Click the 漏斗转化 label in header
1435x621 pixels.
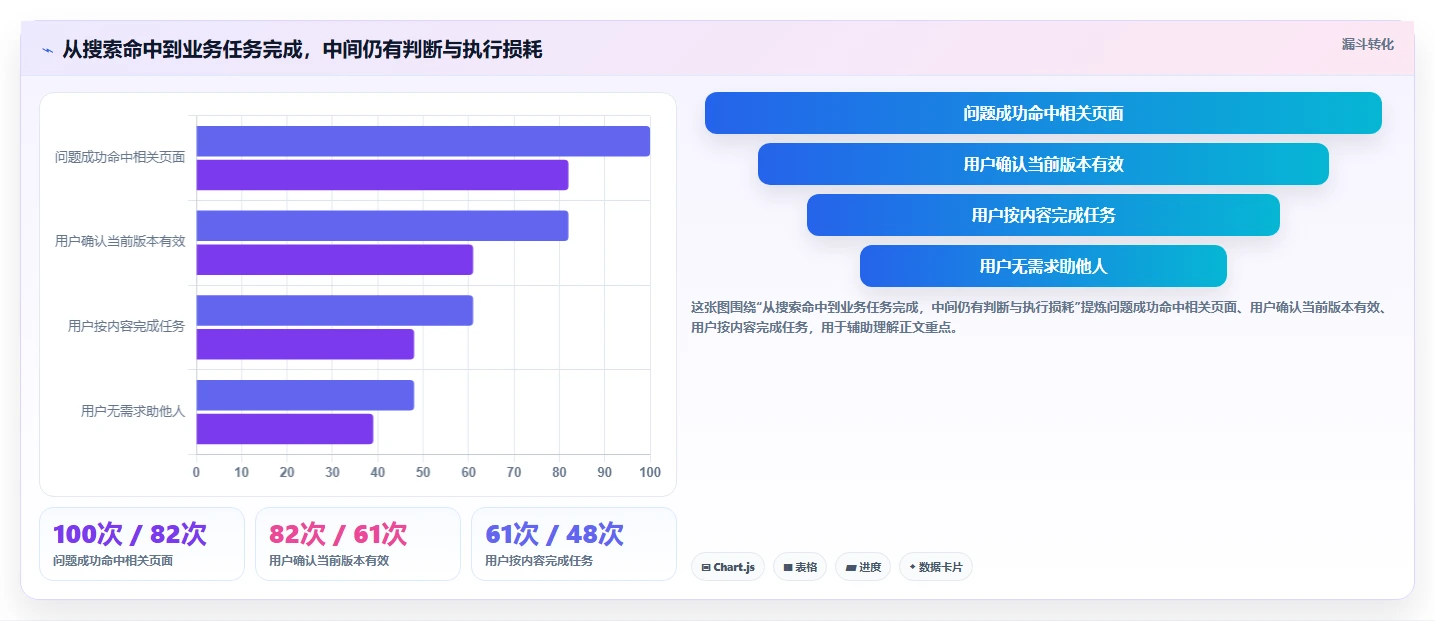[1367, 44]
